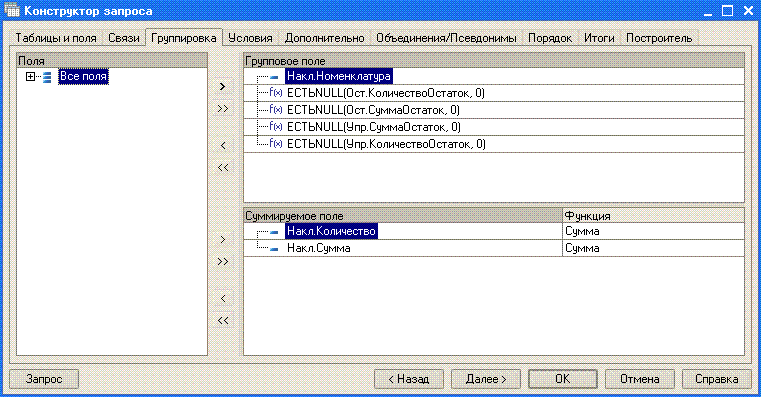
Task: Click the 'Поля' list header
Action: [x=112, y=61]
